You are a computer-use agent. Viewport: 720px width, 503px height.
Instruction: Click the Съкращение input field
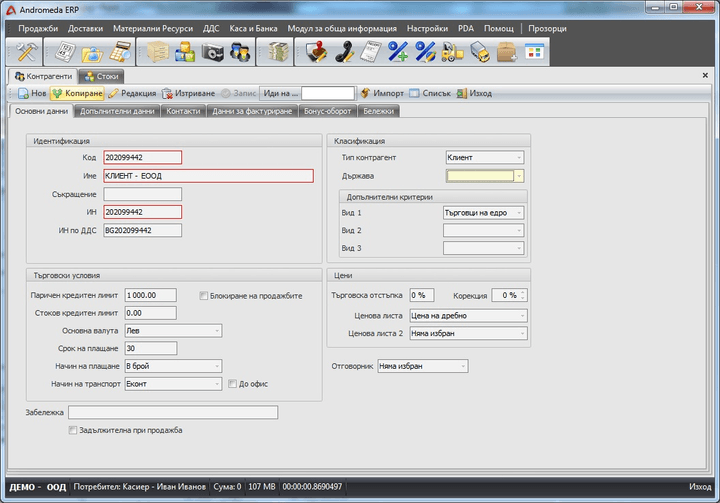click(x=142, y=194)
